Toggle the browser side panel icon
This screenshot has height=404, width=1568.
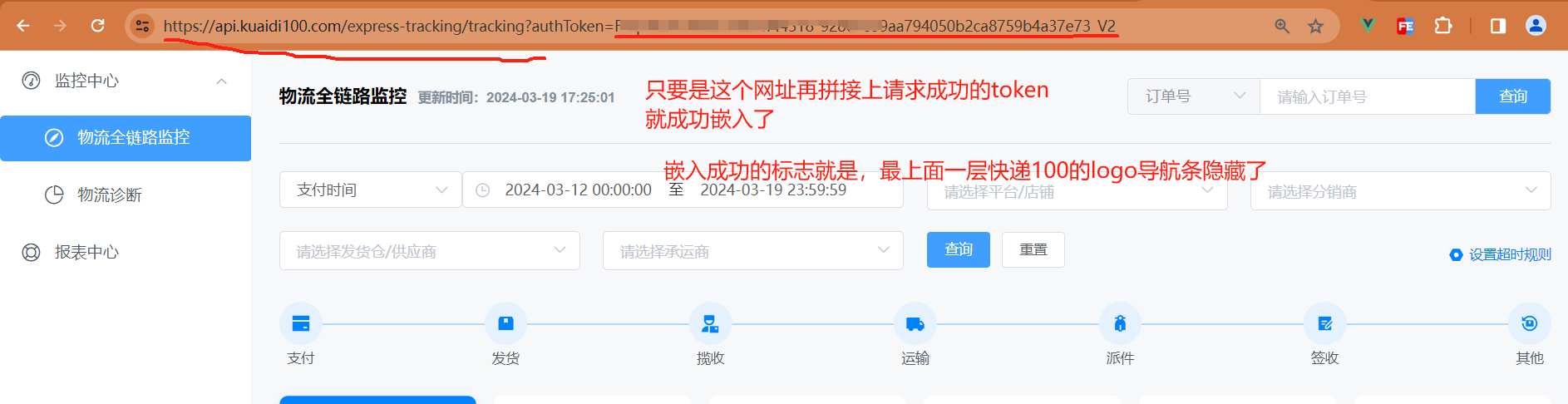tap(1498, 26)
